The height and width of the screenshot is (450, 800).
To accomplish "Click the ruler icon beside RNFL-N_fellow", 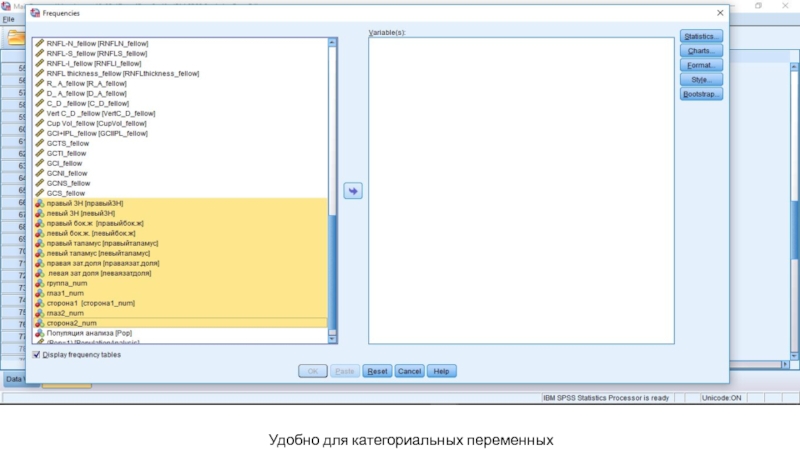I will pos(40,43).
